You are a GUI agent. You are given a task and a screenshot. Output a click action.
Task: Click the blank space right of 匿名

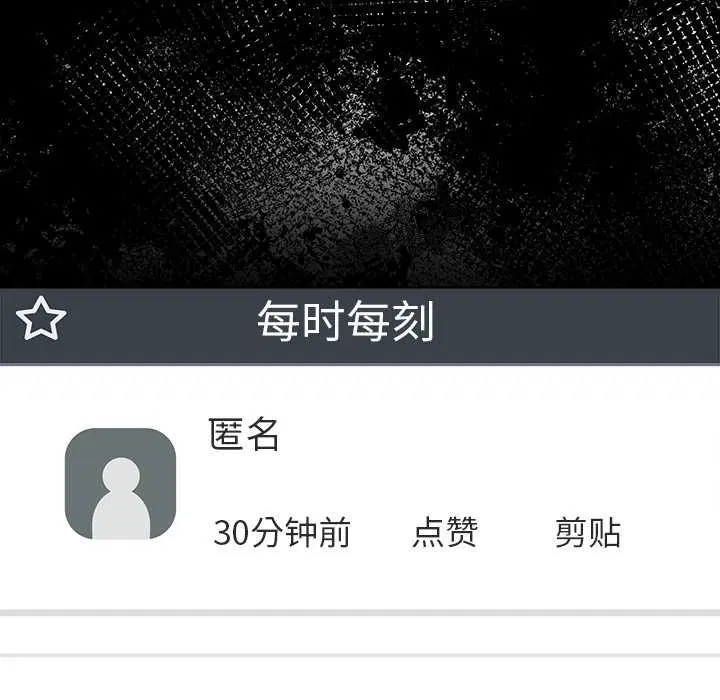tap(498, 434)
